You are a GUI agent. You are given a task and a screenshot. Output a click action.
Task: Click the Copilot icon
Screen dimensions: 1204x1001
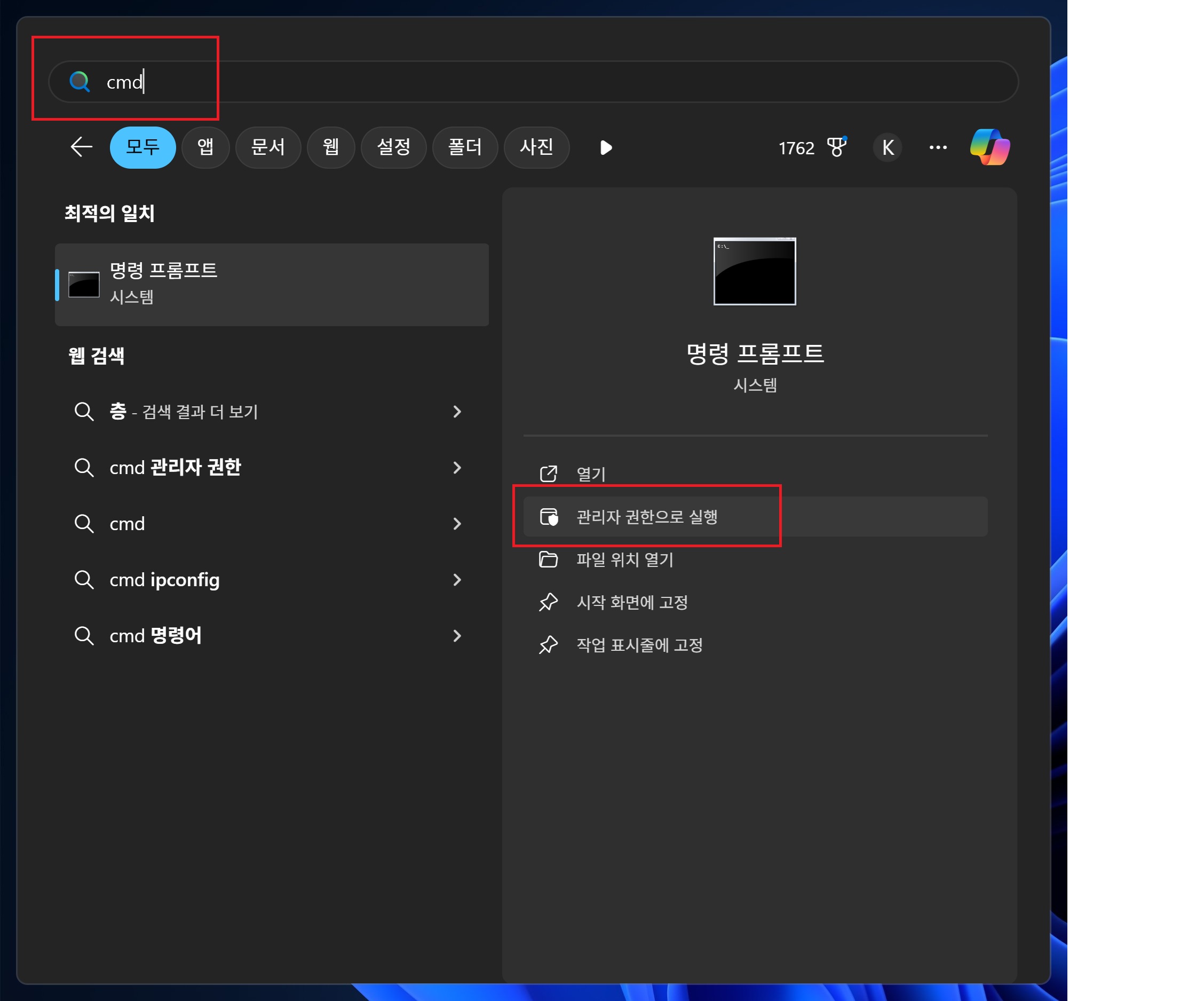tap(989, 147)
